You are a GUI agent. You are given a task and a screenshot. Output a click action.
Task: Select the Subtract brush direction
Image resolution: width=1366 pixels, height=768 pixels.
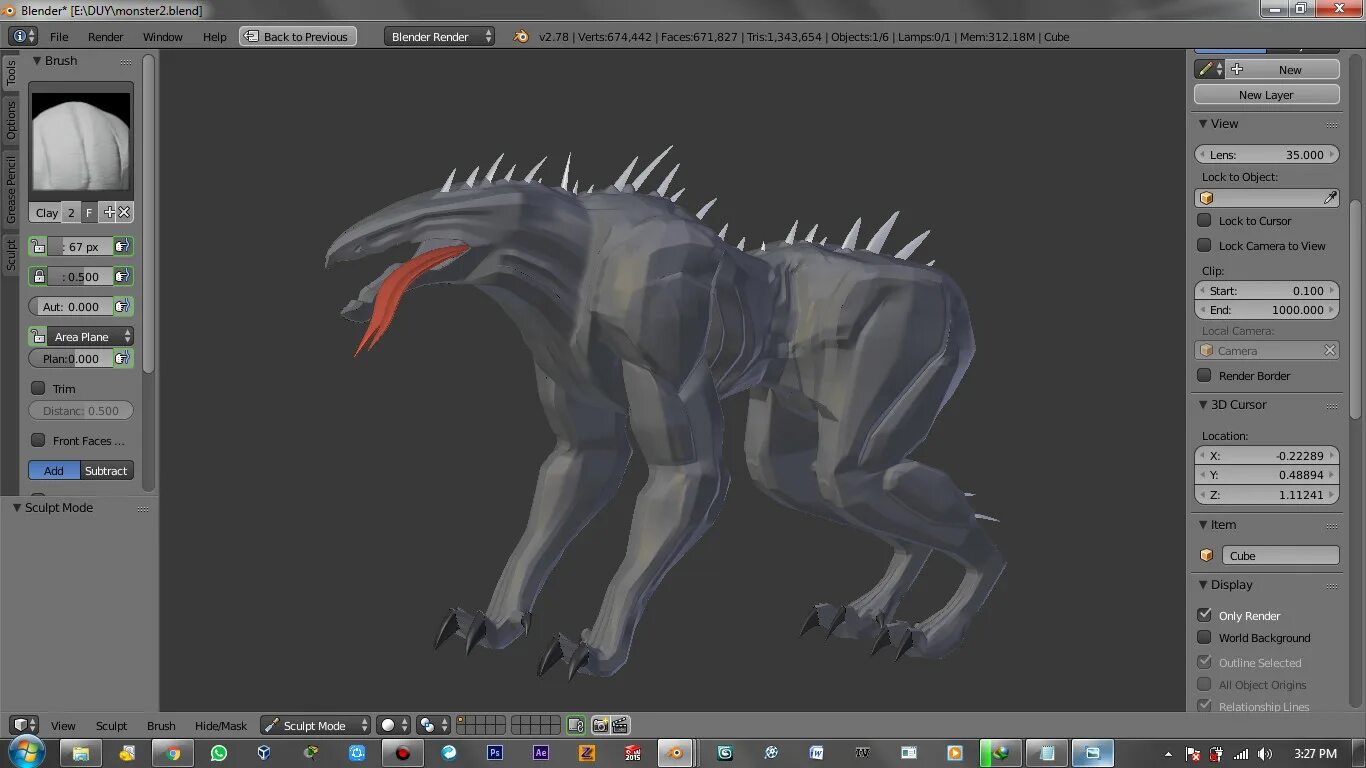click(106, 470)
